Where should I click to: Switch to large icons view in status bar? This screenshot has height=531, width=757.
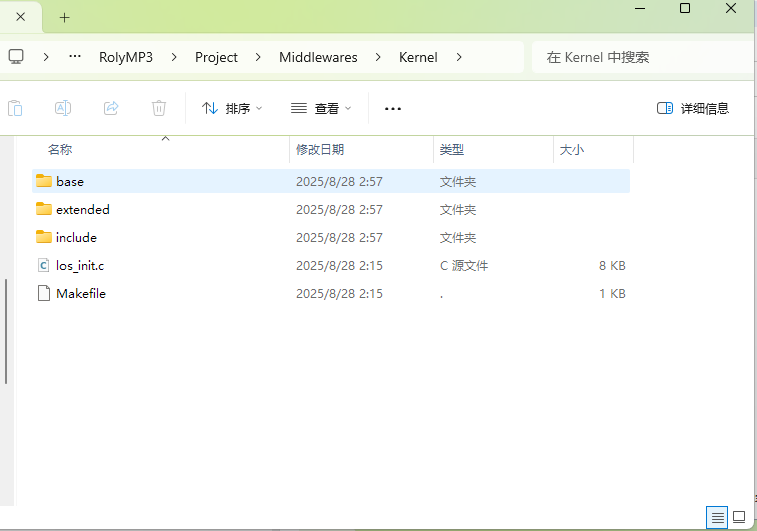point(739,517)
